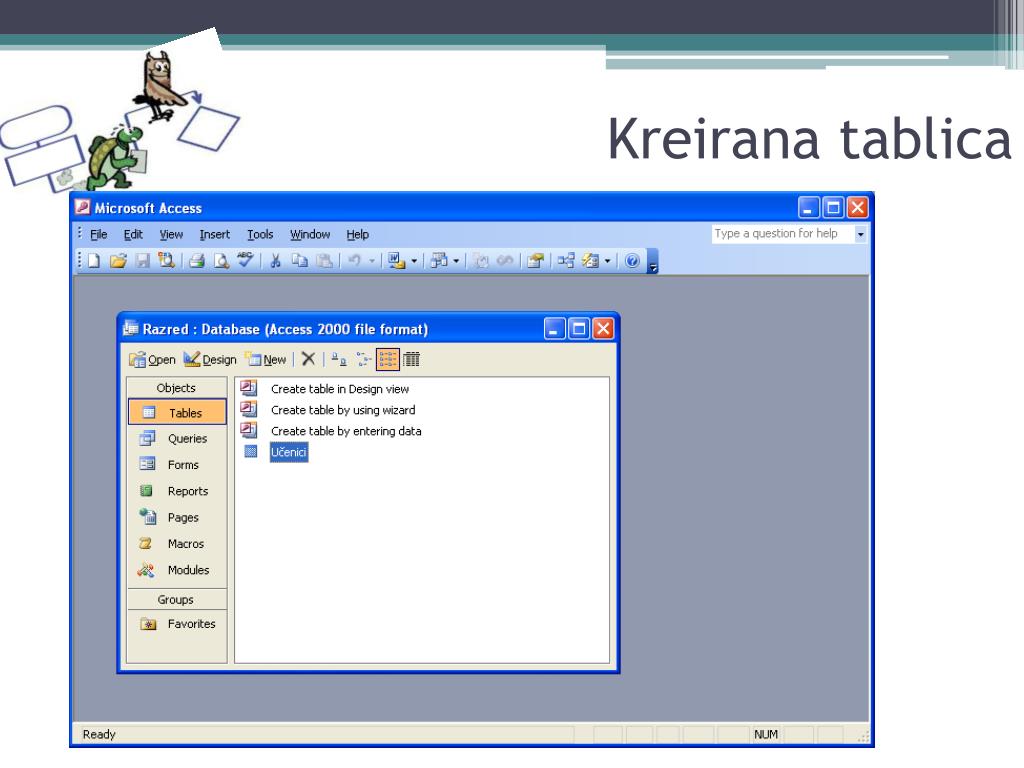Click the New database icon in main toolbar
This screenshot has height=768, width=1024.
[94, 261]
